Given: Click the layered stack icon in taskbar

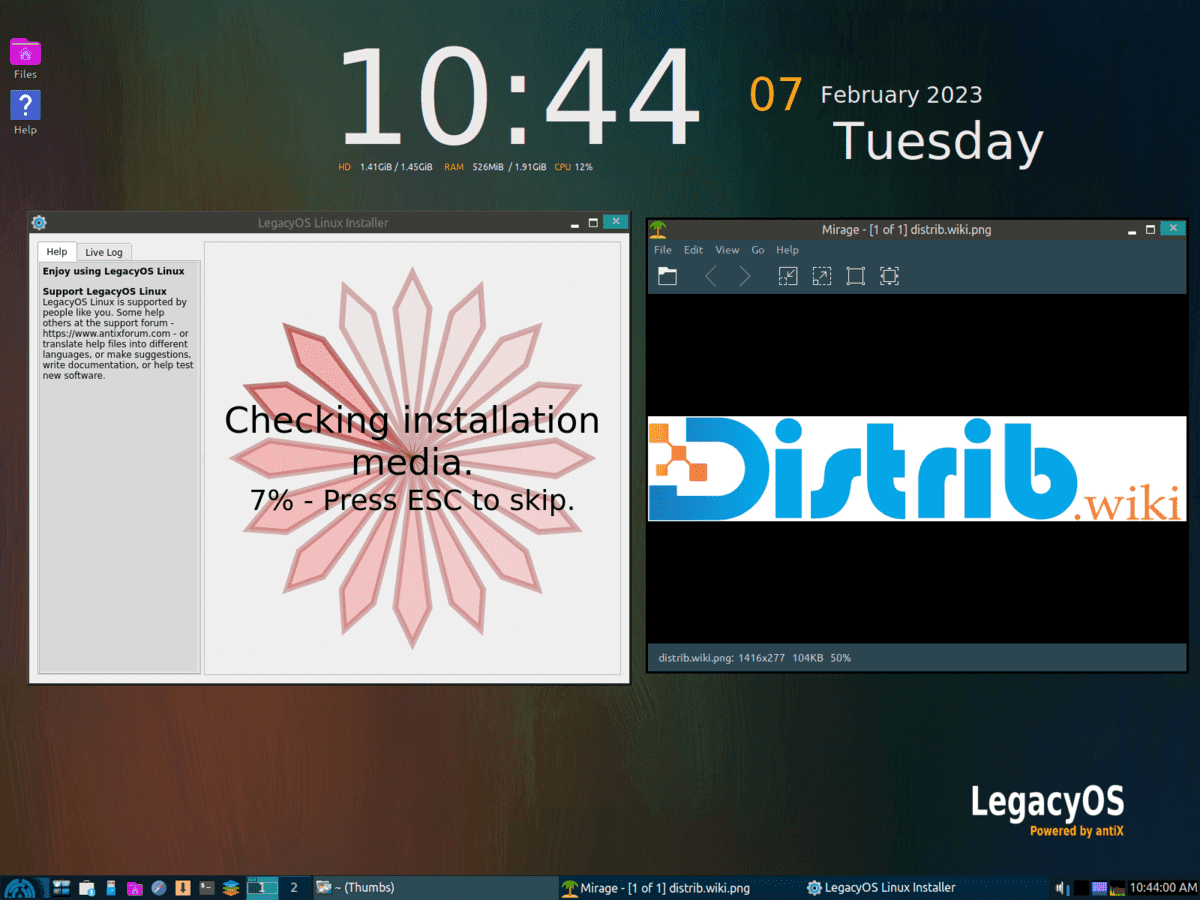Looking at the screenshot, I should 231,887.
